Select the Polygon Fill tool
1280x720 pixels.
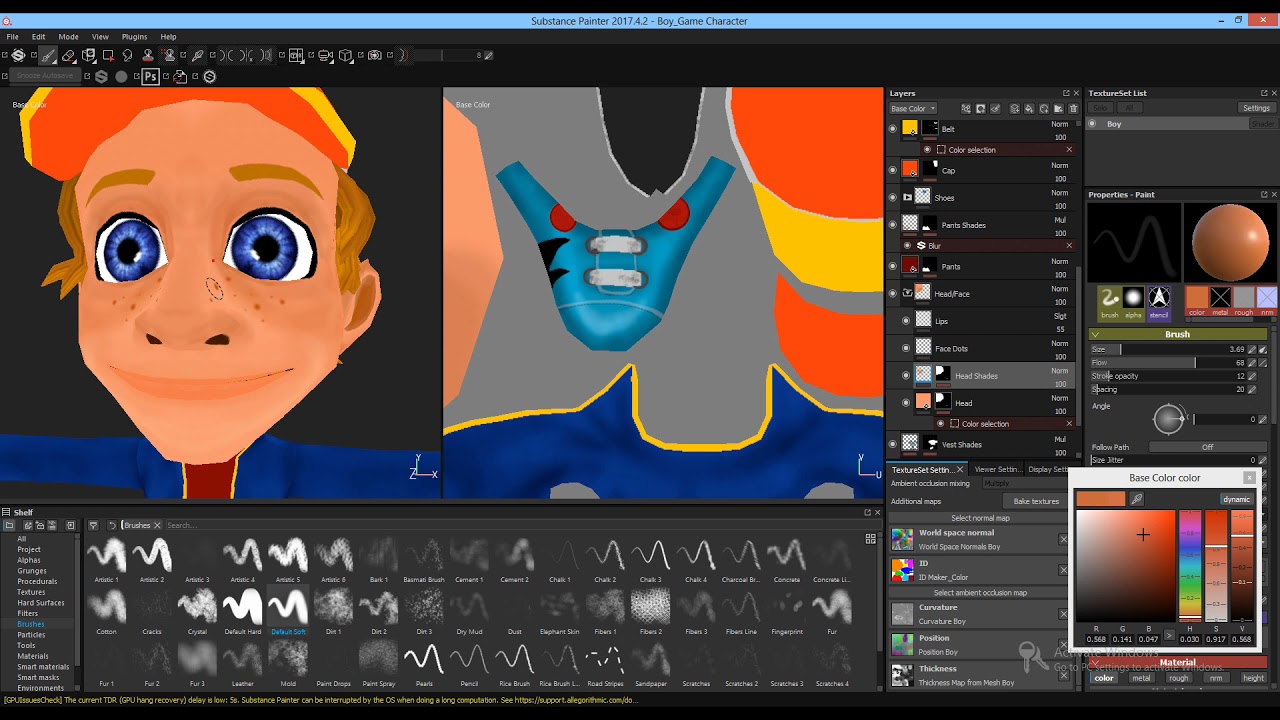pyautogui.click(x=108, y=56)
